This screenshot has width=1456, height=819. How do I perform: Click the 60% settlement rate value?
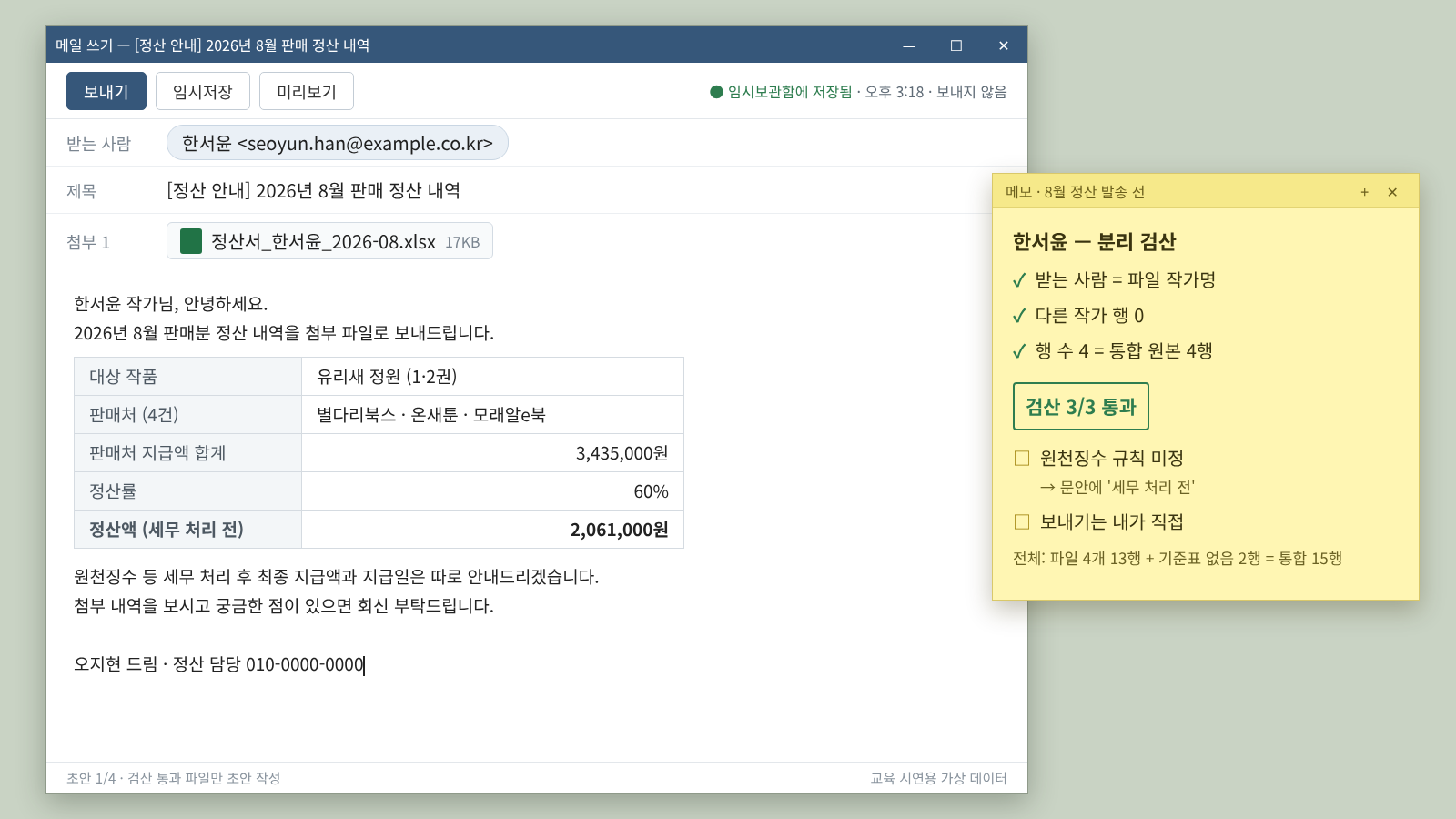(652, 491)
